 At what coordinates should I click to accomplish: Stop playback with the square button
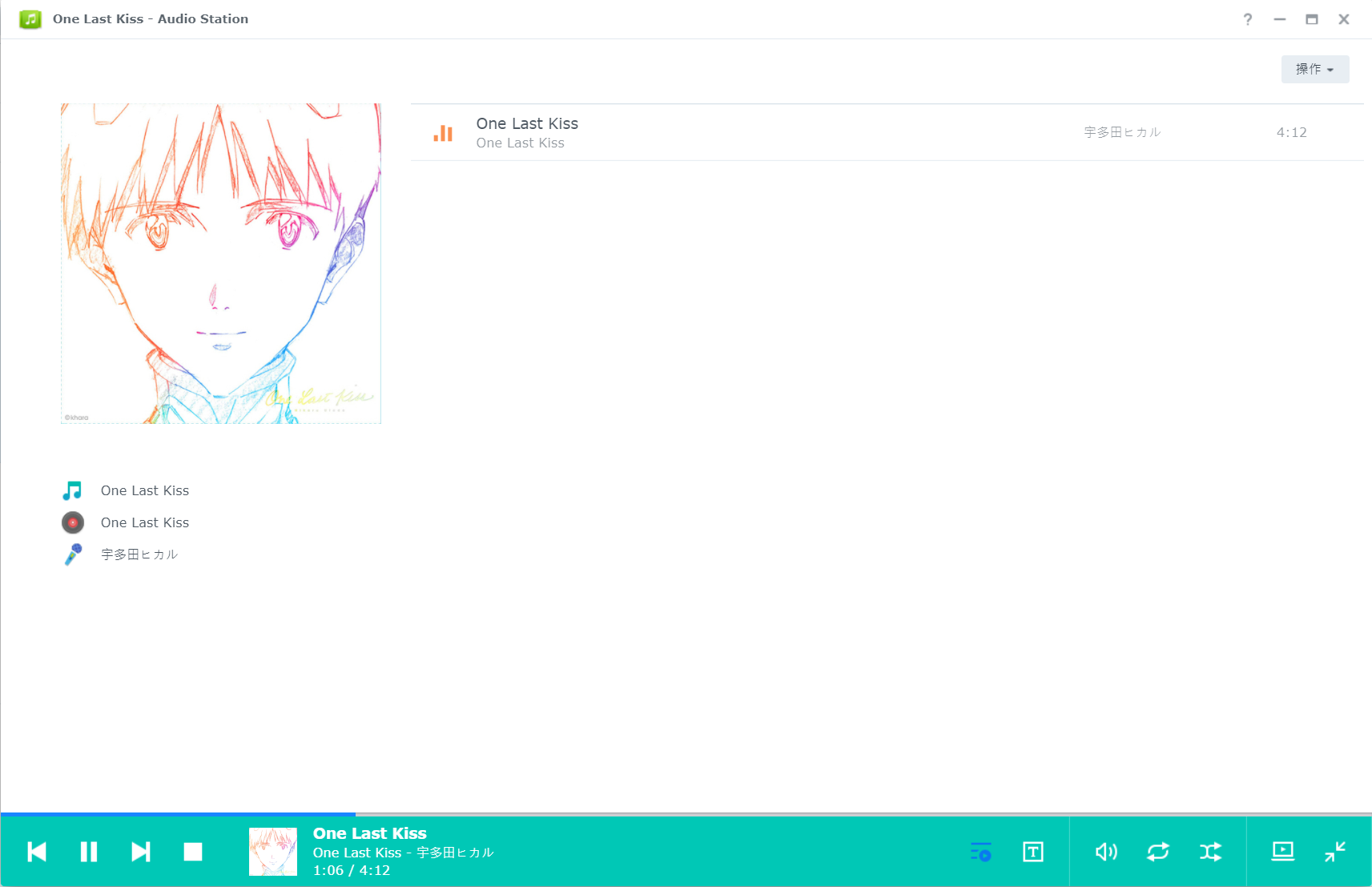pos(193,852)
